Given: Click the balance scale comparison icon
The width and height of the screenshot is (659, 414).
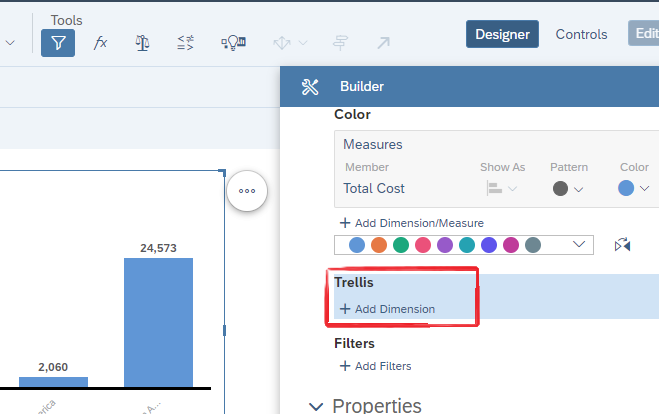Looking at the screenshot, I should (143, 43).
